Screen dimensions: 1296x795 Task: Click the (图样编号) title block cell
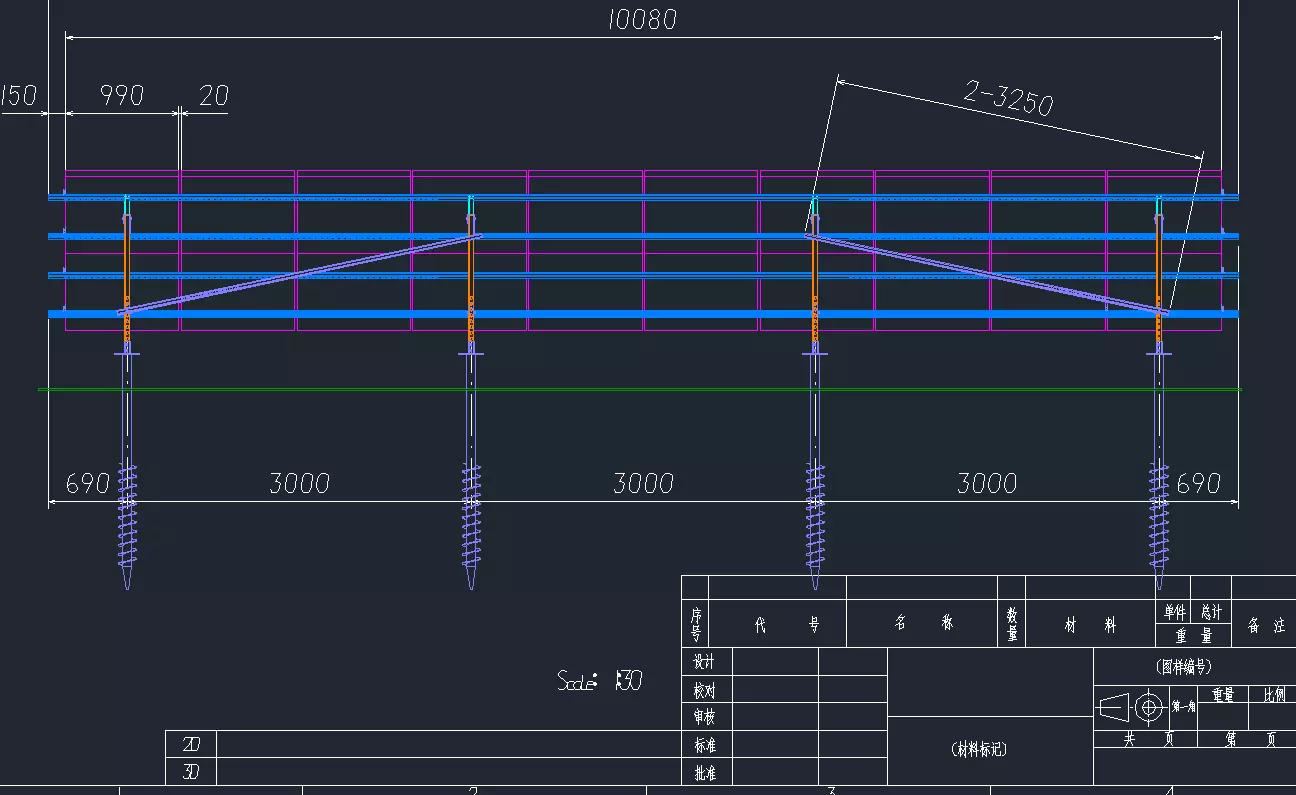pos(1184,667)
